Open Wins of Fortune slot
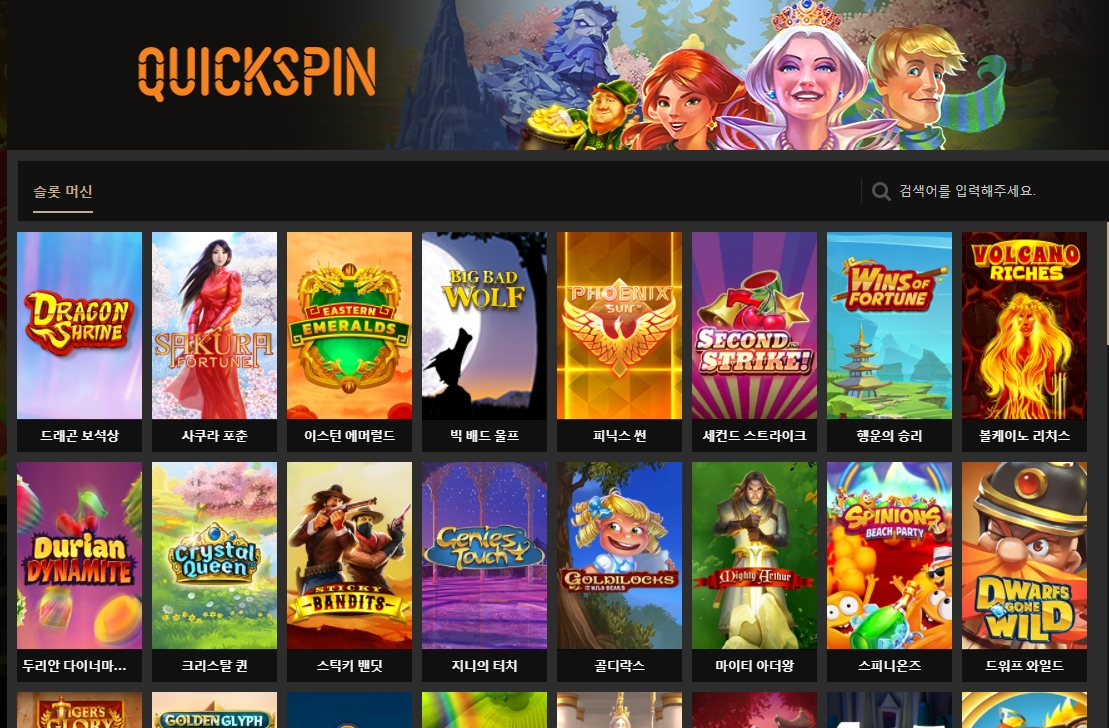Viewport: 1109px width, 728px height. 890,325
